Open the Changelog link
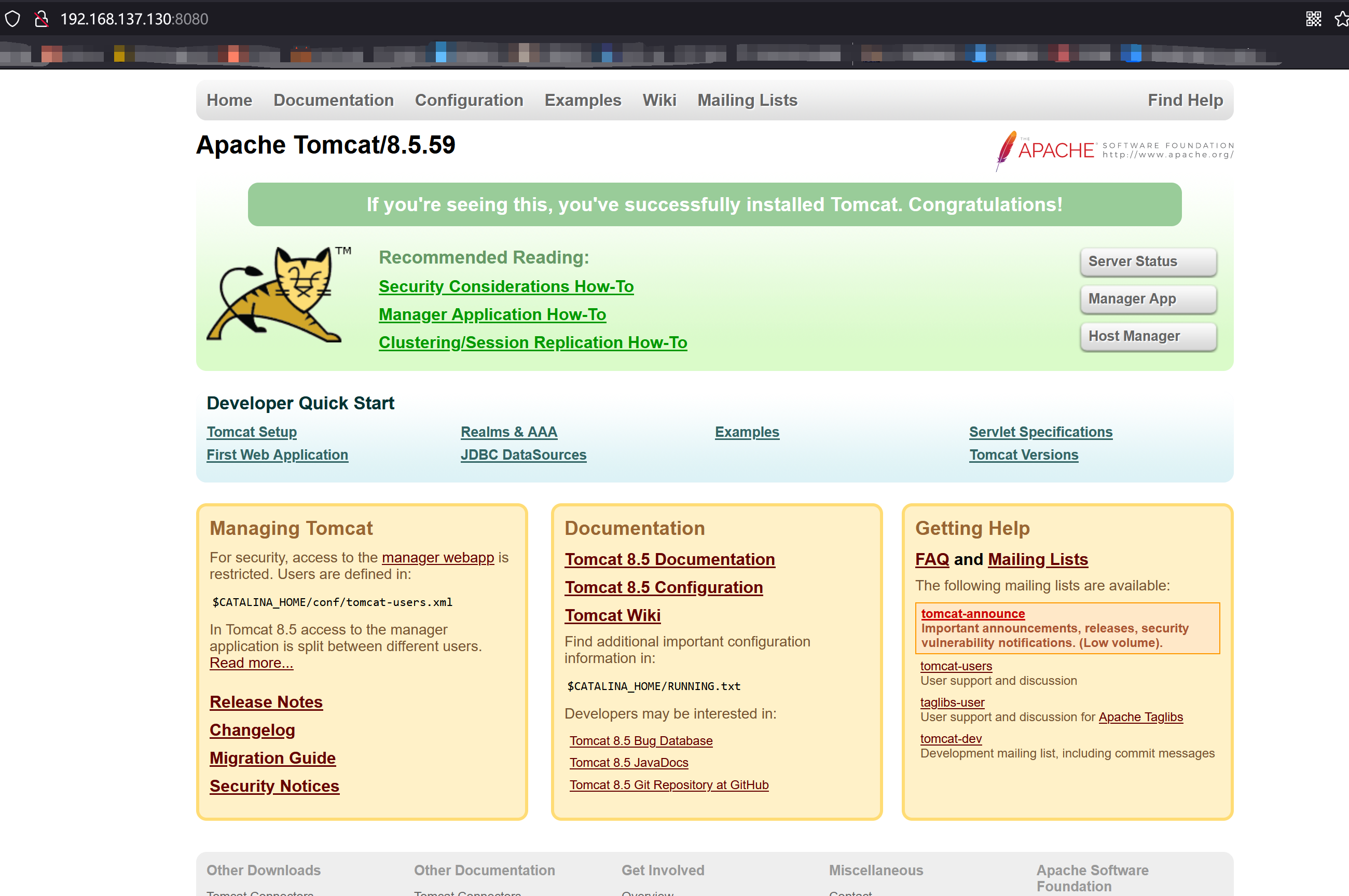Screen dimensions: 1349x896 tap(252, 729)
